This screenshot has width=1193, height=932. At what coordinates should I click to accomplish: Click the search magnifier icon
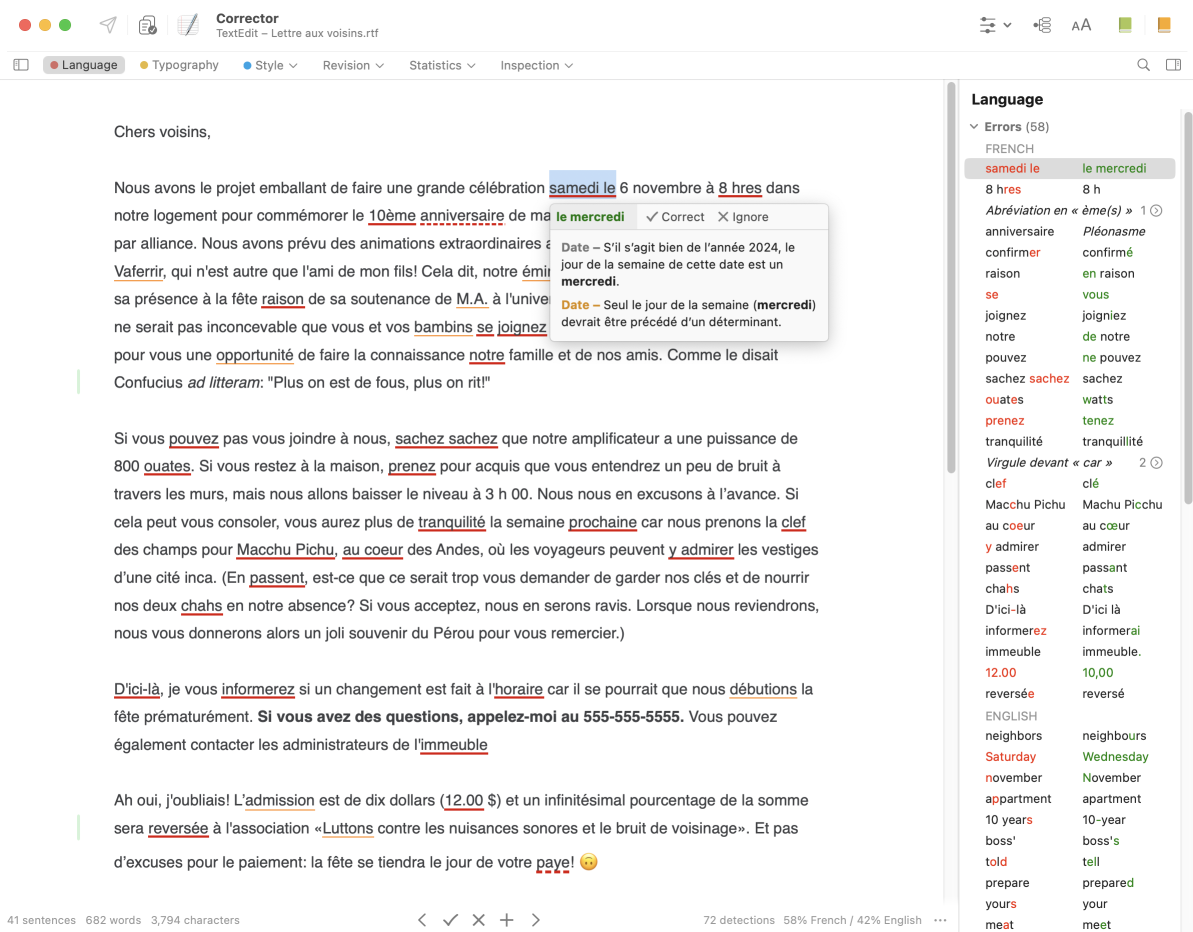point(1143,65)
